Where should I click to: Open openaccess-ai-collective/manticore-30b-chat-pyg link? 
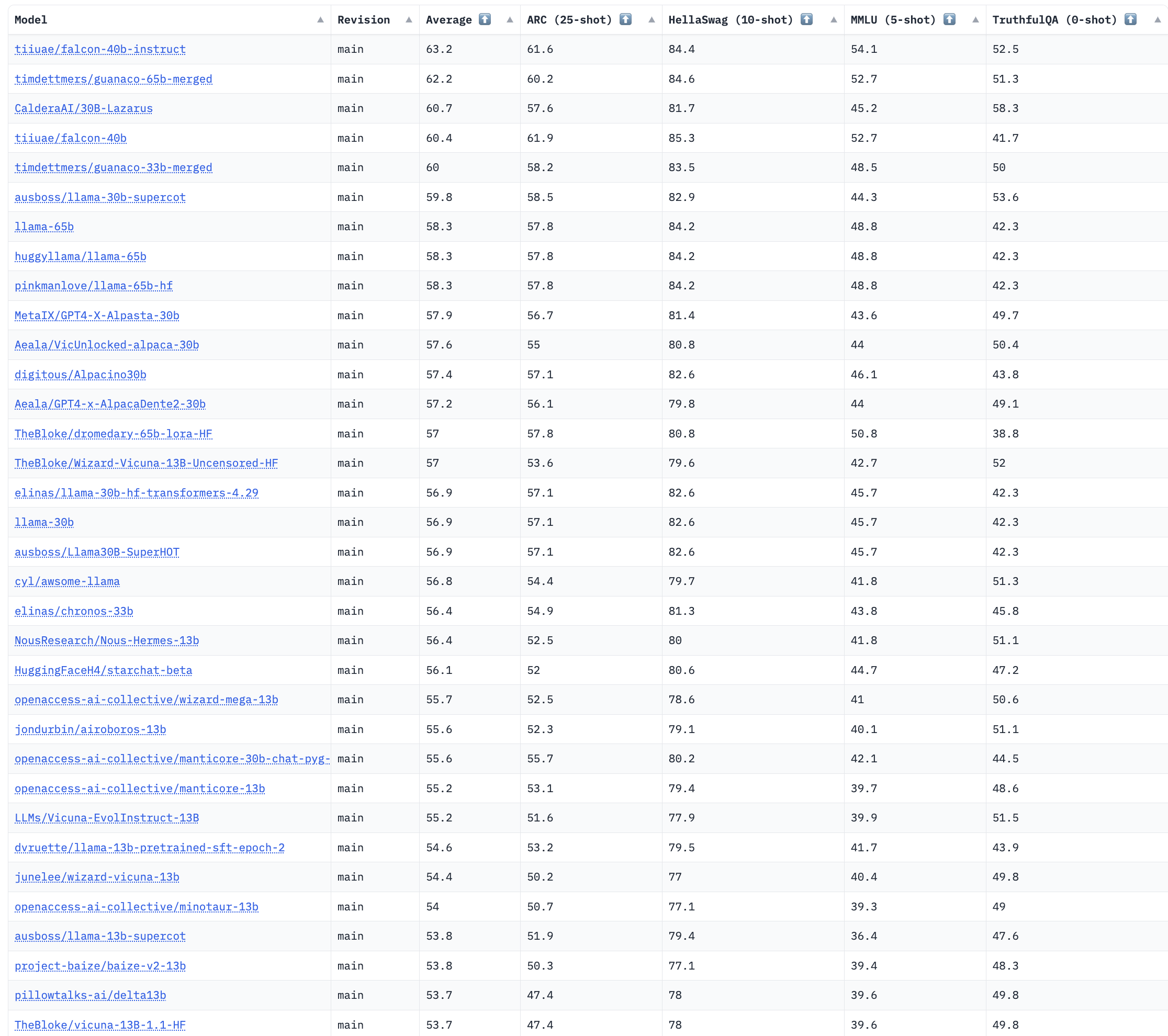pos(172,759)
